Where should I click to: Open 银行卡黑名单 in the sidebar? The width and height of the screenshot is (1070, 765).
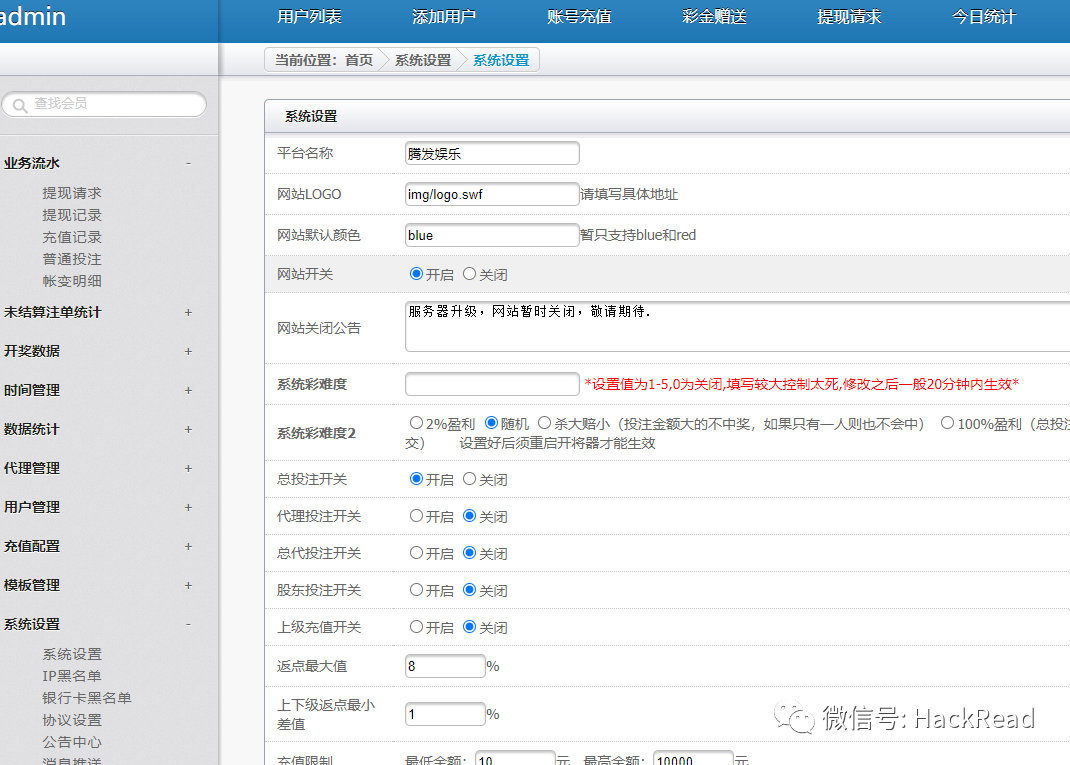(87, 698)
